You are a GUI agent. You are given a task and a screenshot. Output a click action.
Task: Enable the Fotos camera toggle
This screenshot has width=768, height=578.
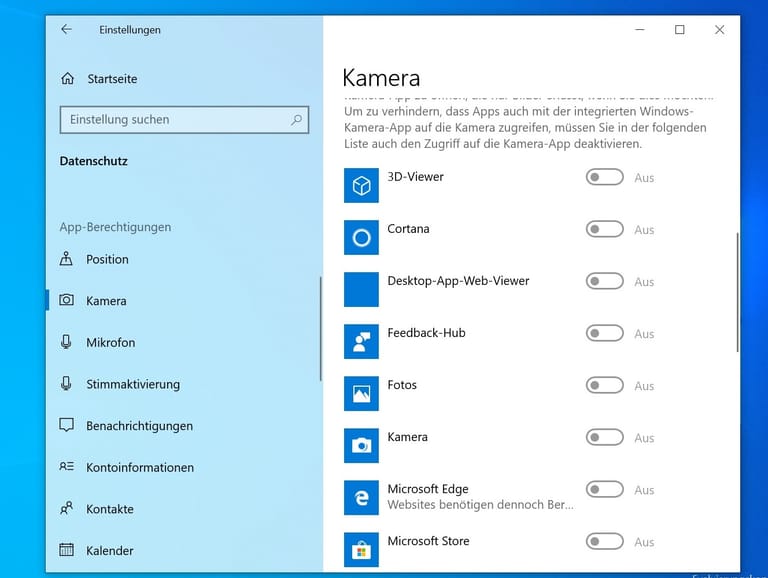tap(604, 385)
